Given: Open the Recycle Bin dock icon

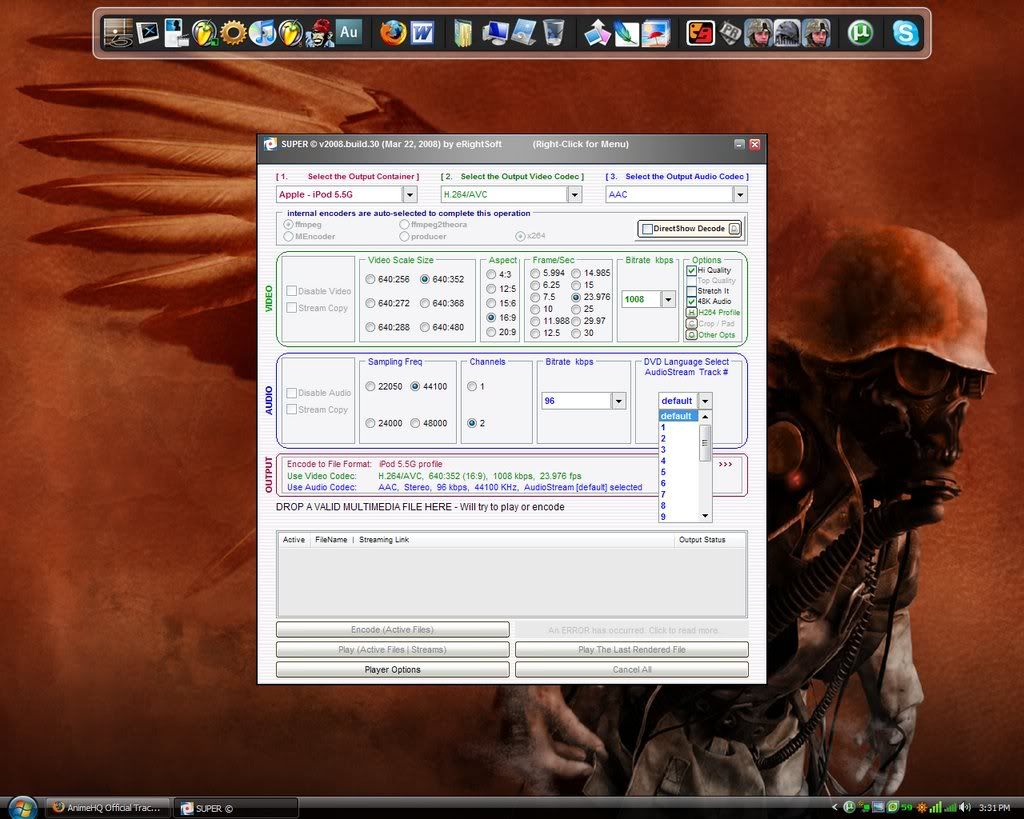Looking at the screenshot, I should pyautogui.click(x=553, y=32).
